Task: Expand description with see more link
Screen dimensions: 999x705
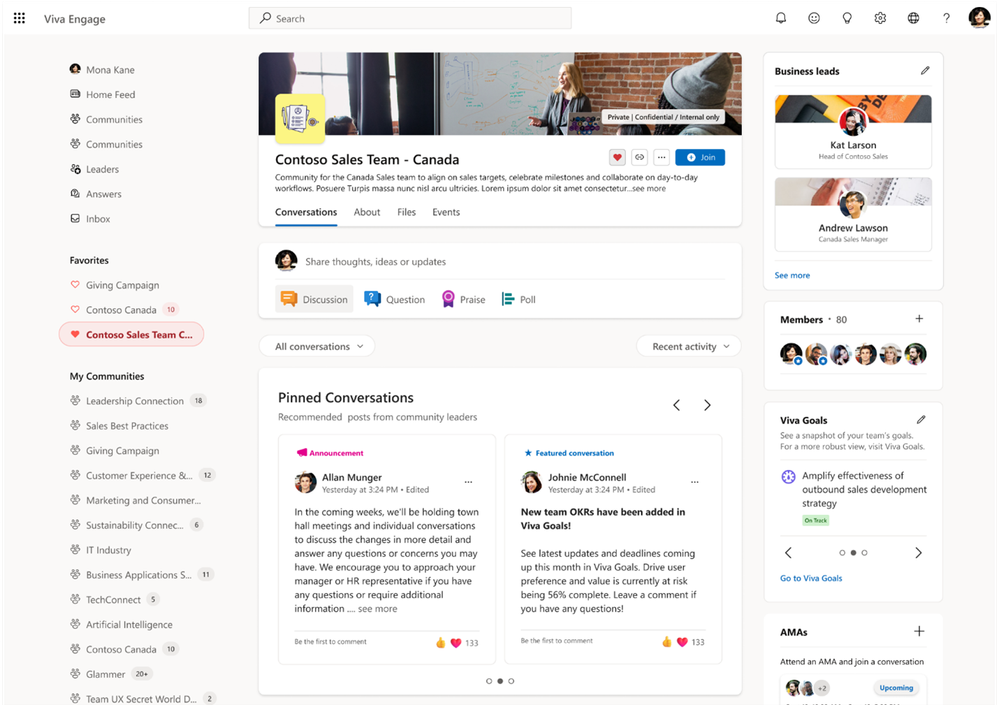Action: point(649,189)
